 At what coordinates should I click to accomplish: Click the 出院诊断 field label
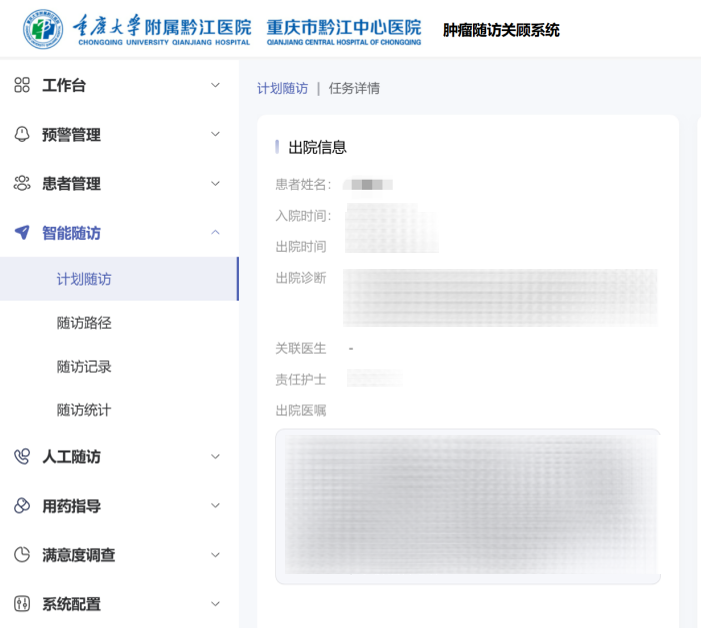pos(301,278)
